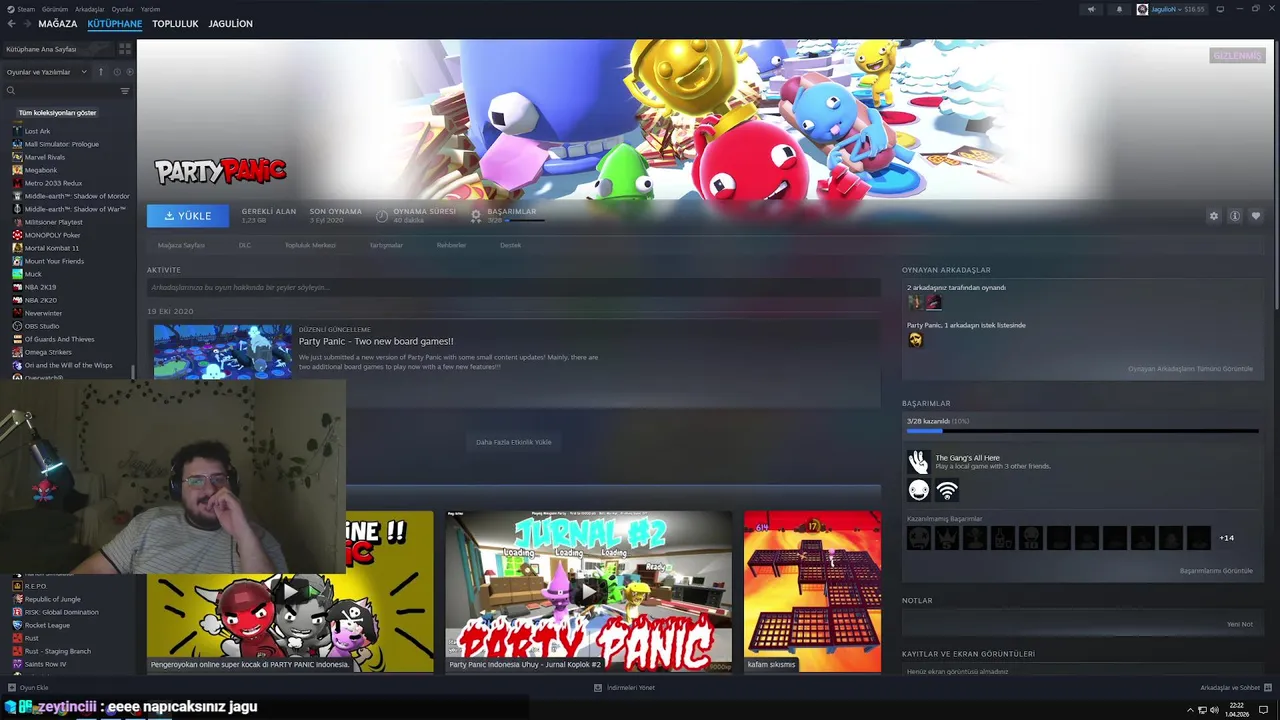
Task: Click the Yeni Not button
Action: click(x=1239, y=624)
